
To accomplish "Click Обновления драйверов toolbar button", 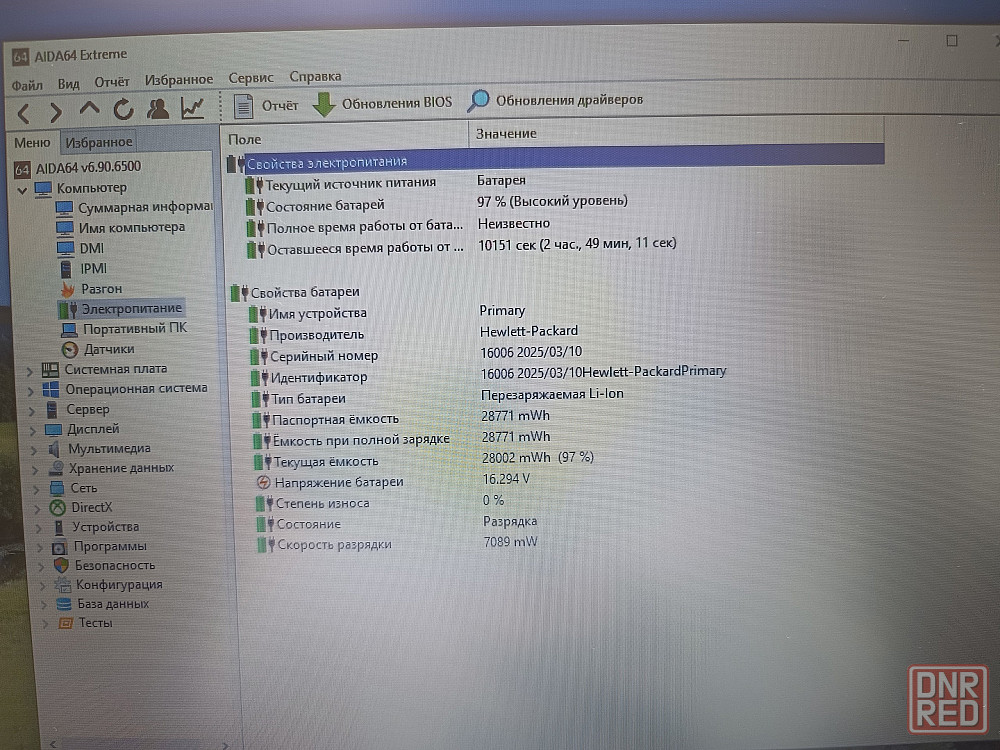I will pyautogui.click(x=555, y=100).
